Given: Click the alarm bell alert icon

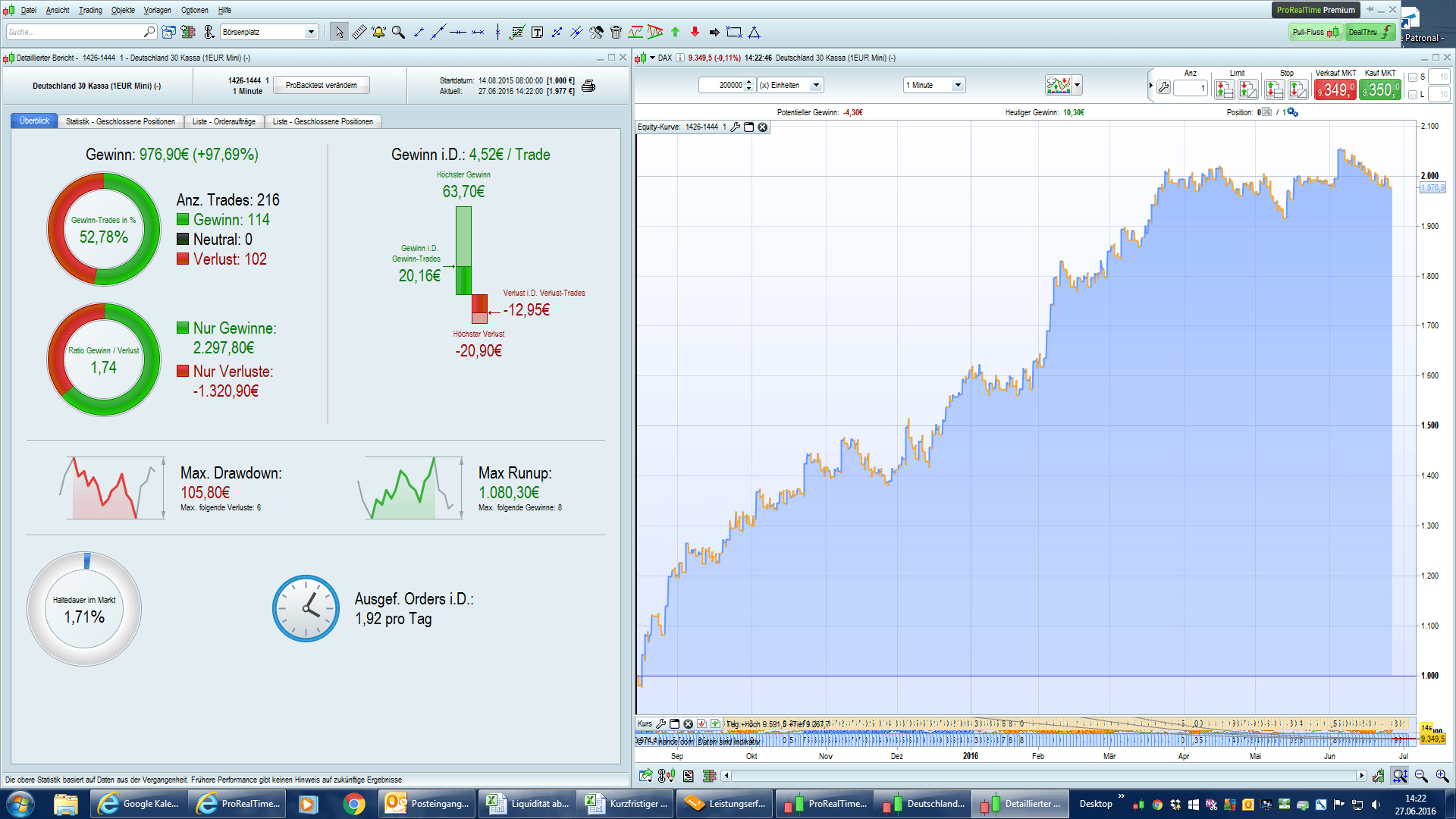Looking at the screenshot, I should coord(378,32).
